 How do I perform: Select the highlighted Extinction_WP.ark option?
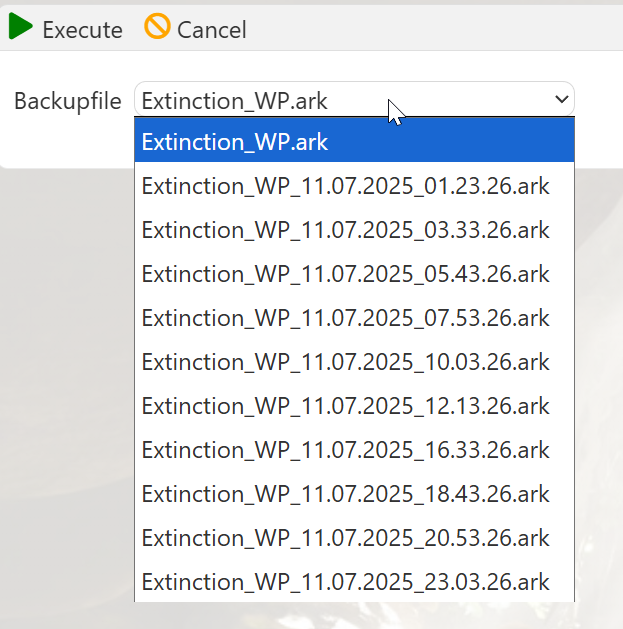[x=354, y=142]
